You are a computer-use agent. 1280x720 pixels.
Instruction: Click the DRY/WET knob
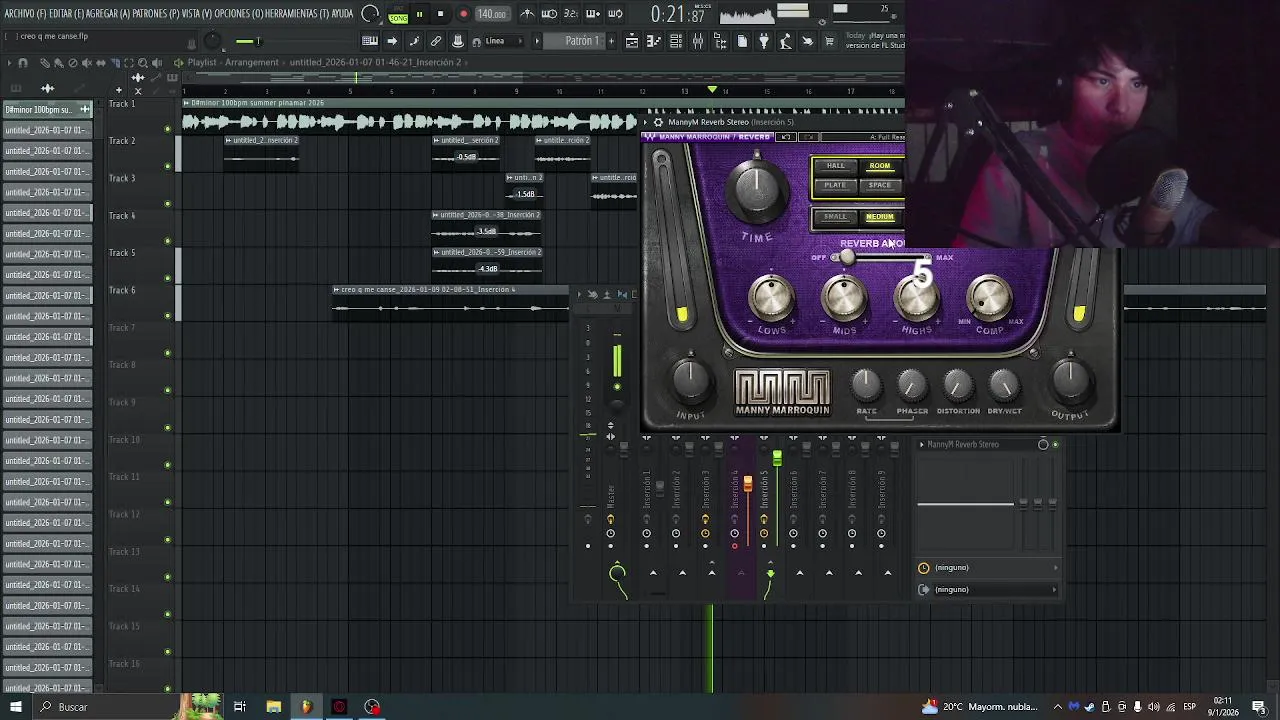point(1004,385)
